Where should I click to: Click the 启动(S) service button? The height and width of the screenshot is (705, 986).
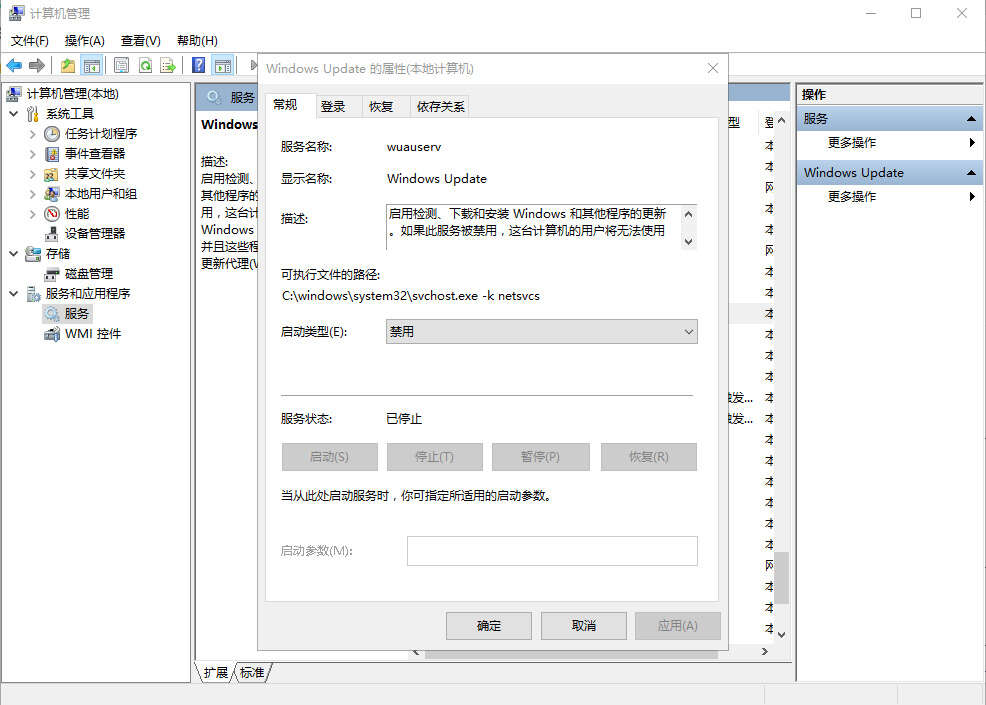point(330,457)
